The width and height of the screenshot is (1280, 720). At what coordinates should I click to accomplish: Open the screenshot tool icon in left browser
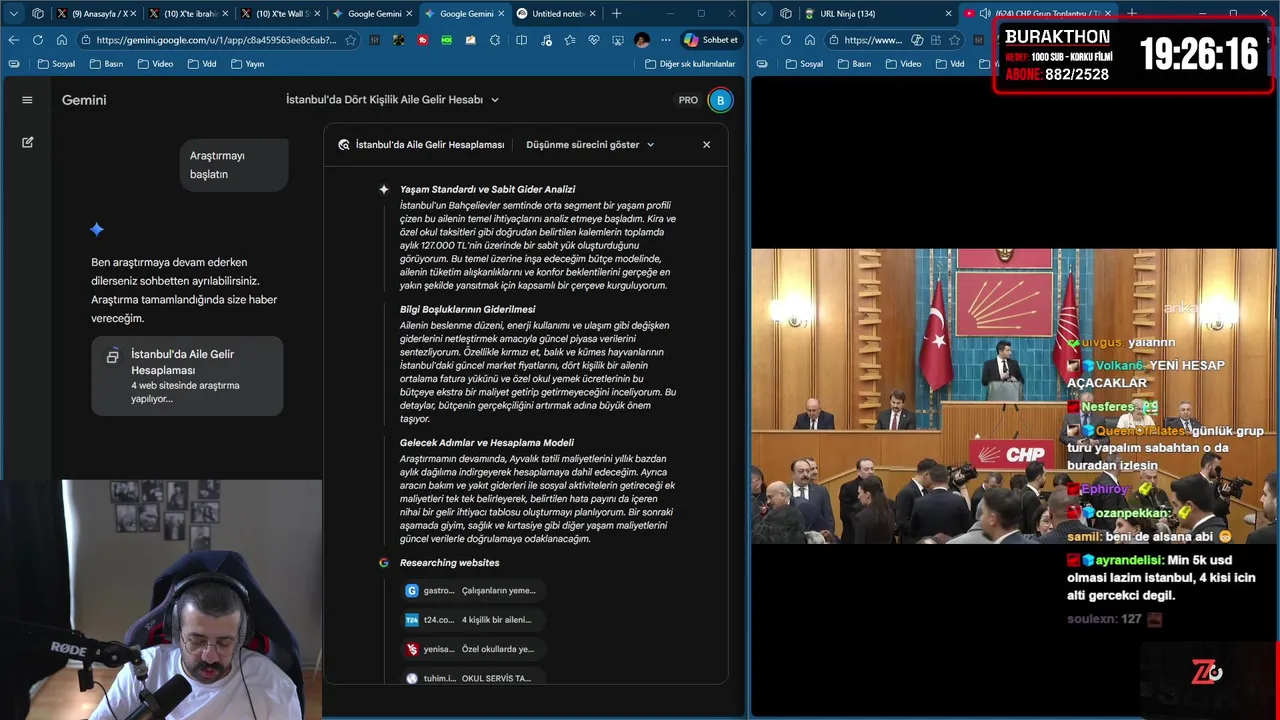click(618, 40)
